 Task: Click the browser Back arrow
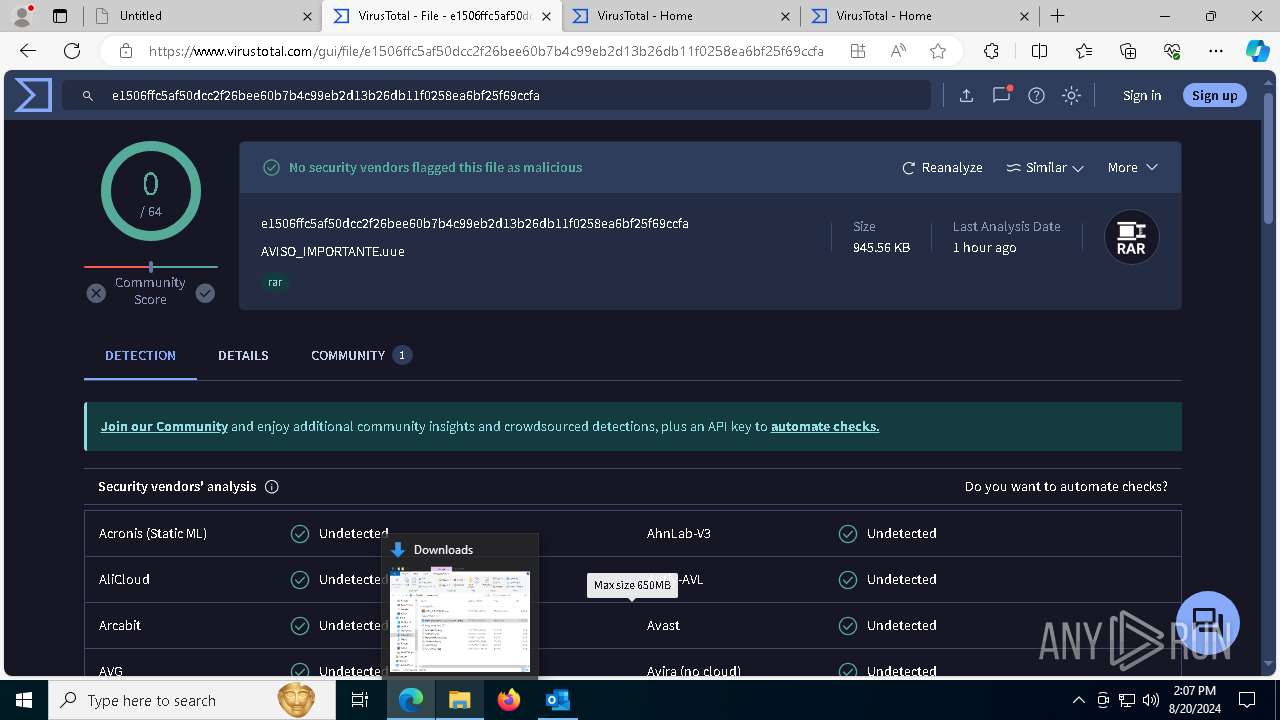(x=28, y=51)
